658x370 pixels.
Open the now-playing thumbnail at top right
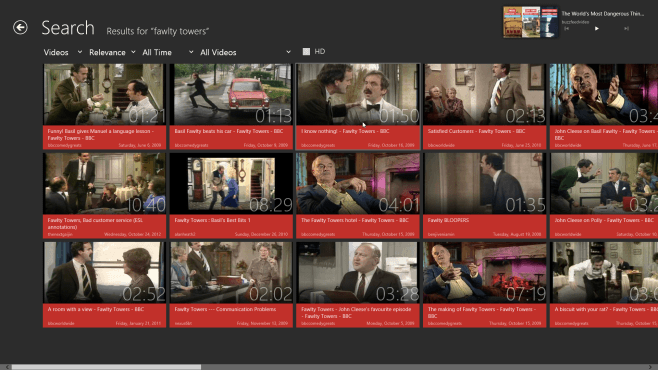point(531,23)
